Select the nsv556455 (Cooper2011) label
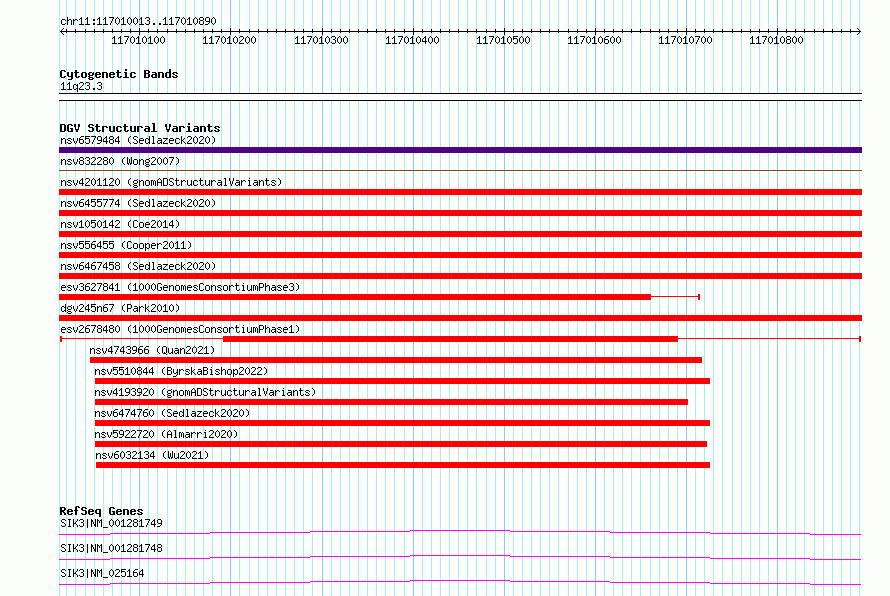The width and height of the screenshot is (890, 596). click(126, 245)
